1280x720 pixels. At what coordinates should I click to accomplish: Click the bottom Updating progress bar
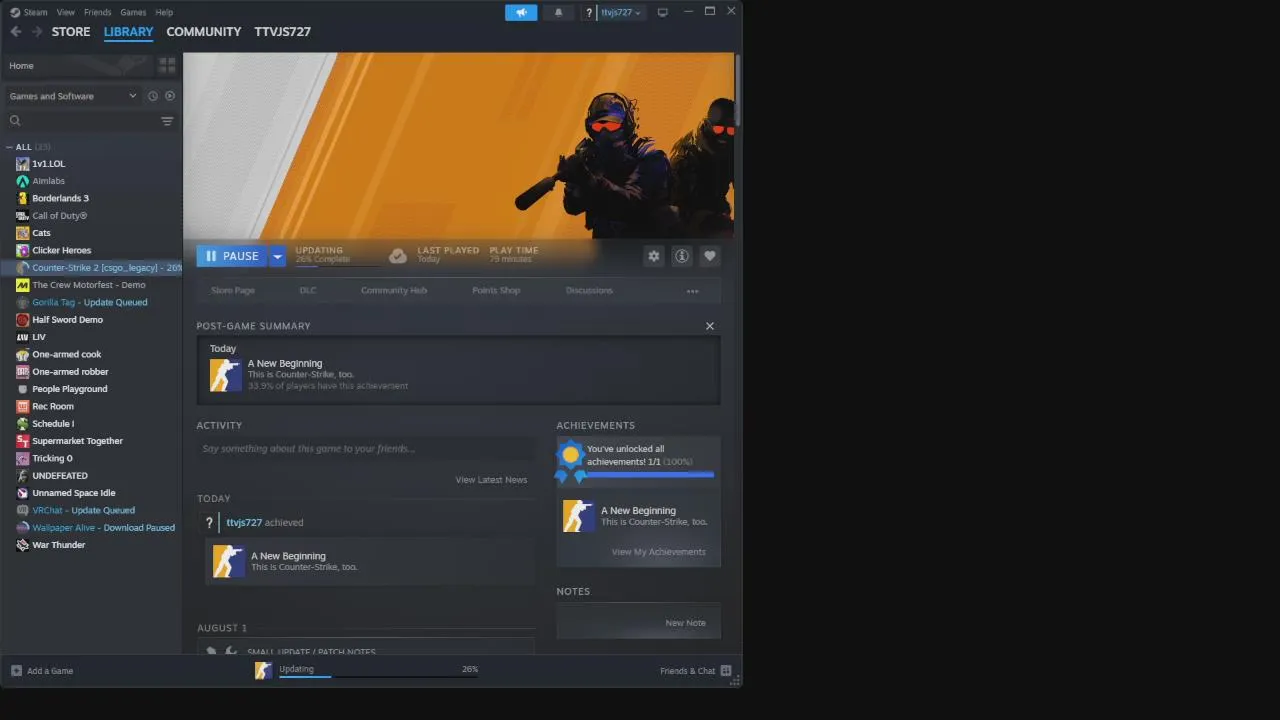tap(379, 677)
